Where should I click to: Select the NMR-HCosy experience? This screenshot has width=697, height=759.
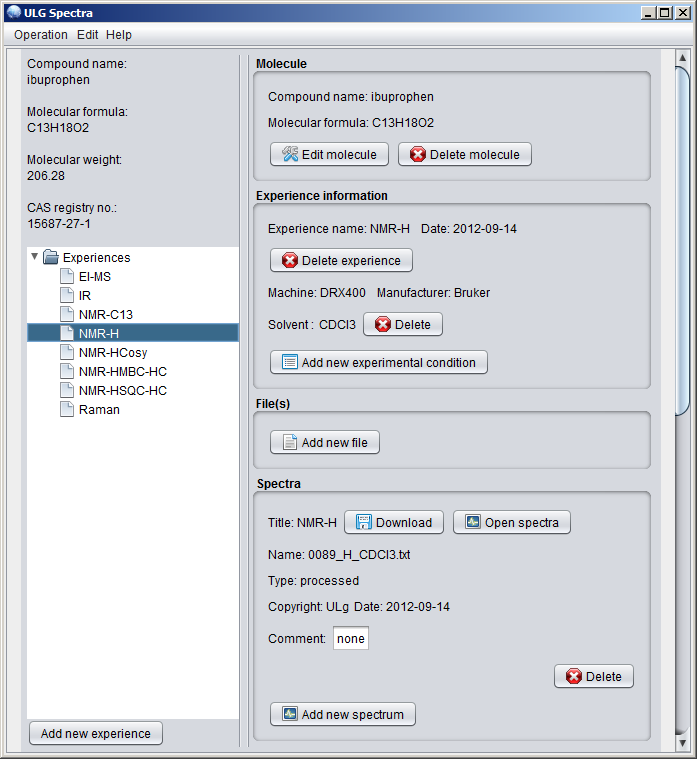coord(113,352)
